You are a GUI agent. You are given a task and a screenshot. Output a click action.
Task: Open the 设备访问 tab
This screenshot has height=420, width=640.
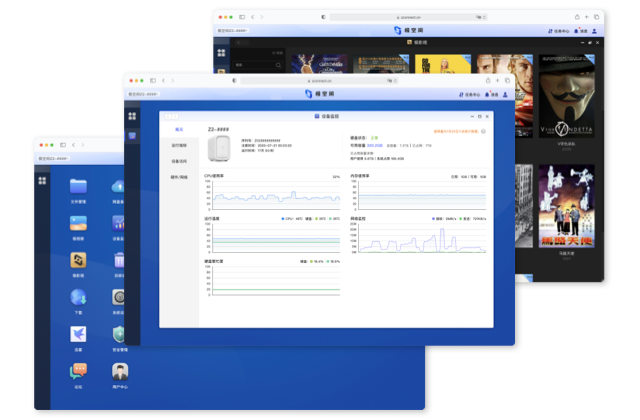[179, 161]
